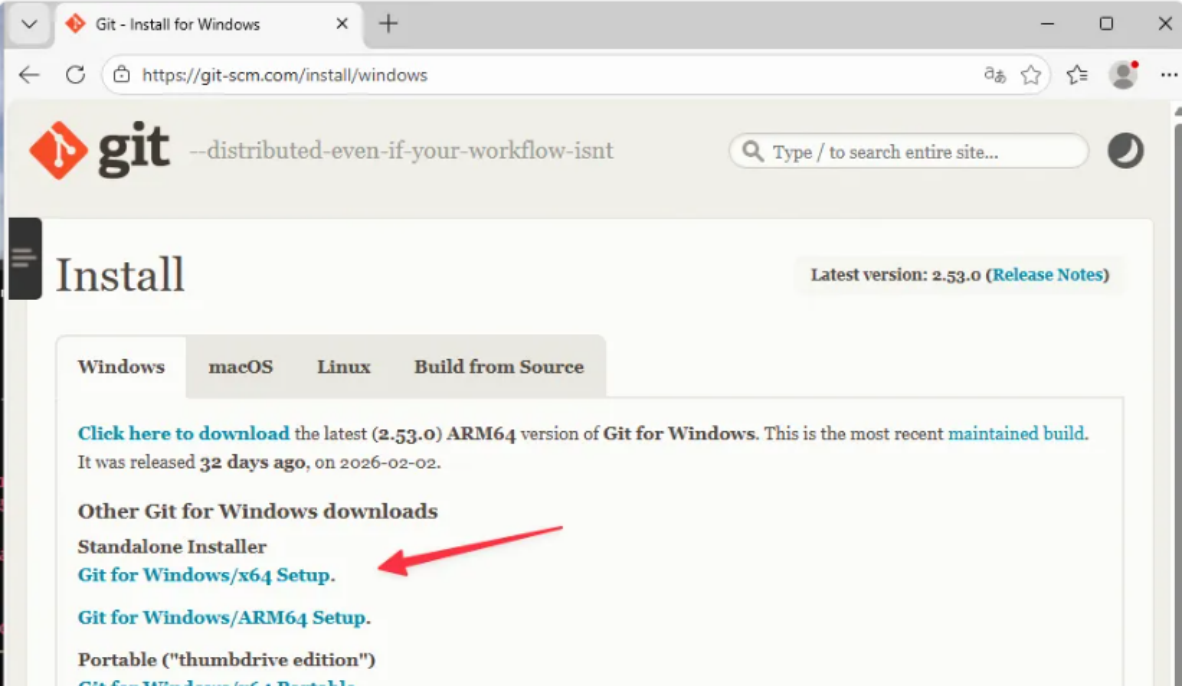The height and width of the screenshot is (686, 1183).
Task: Close the Git - Install for Windows tab
Action: (342, 24)
